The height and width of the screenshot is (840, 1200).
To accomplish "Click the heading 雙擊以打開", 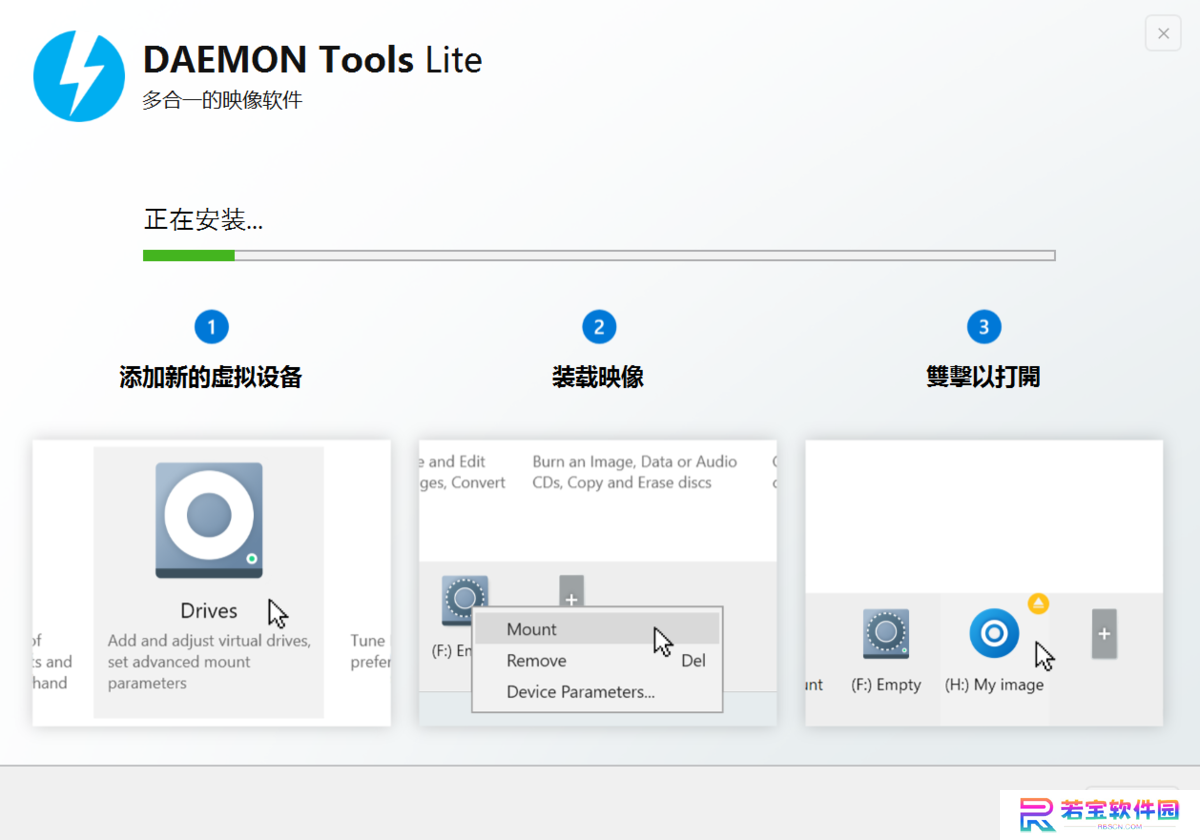I will coord(983,377).
